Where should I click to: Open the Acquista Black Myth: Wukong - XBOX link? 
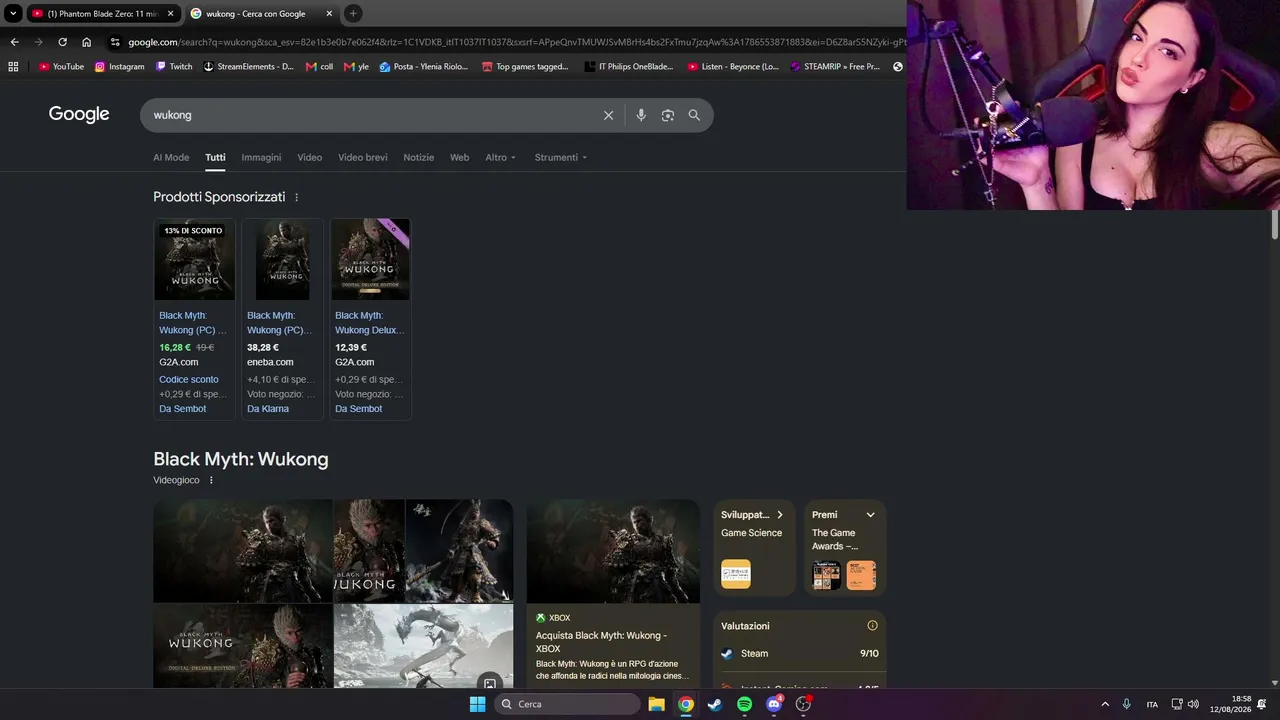click(601, 642)
